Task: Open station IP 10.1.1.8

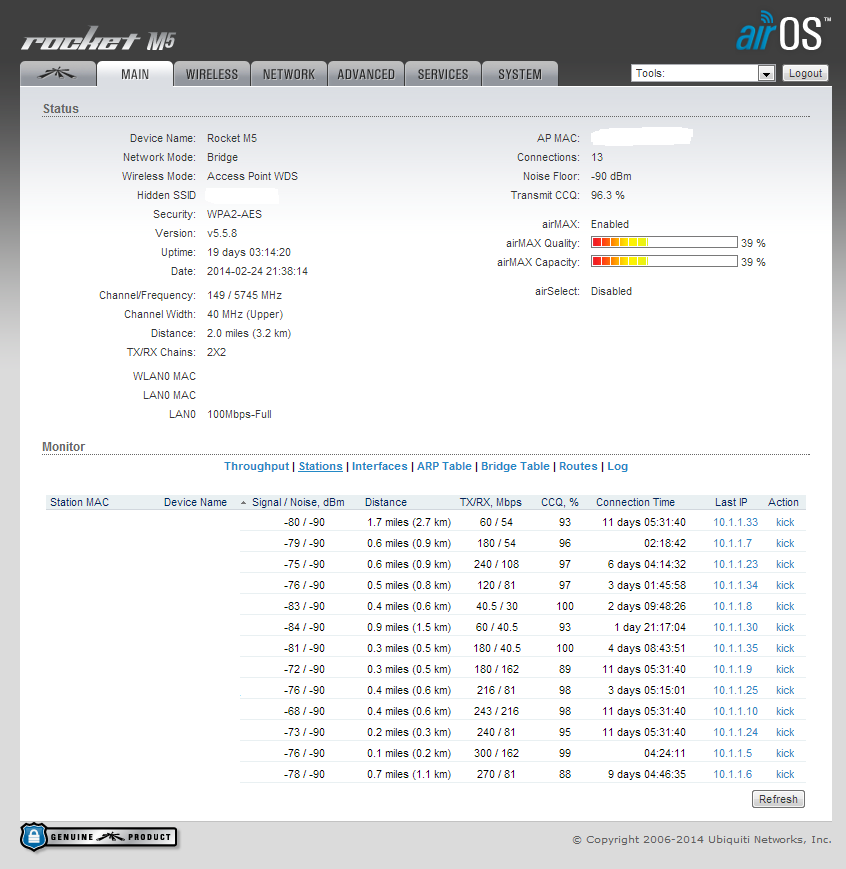Action: pos(732,606)
